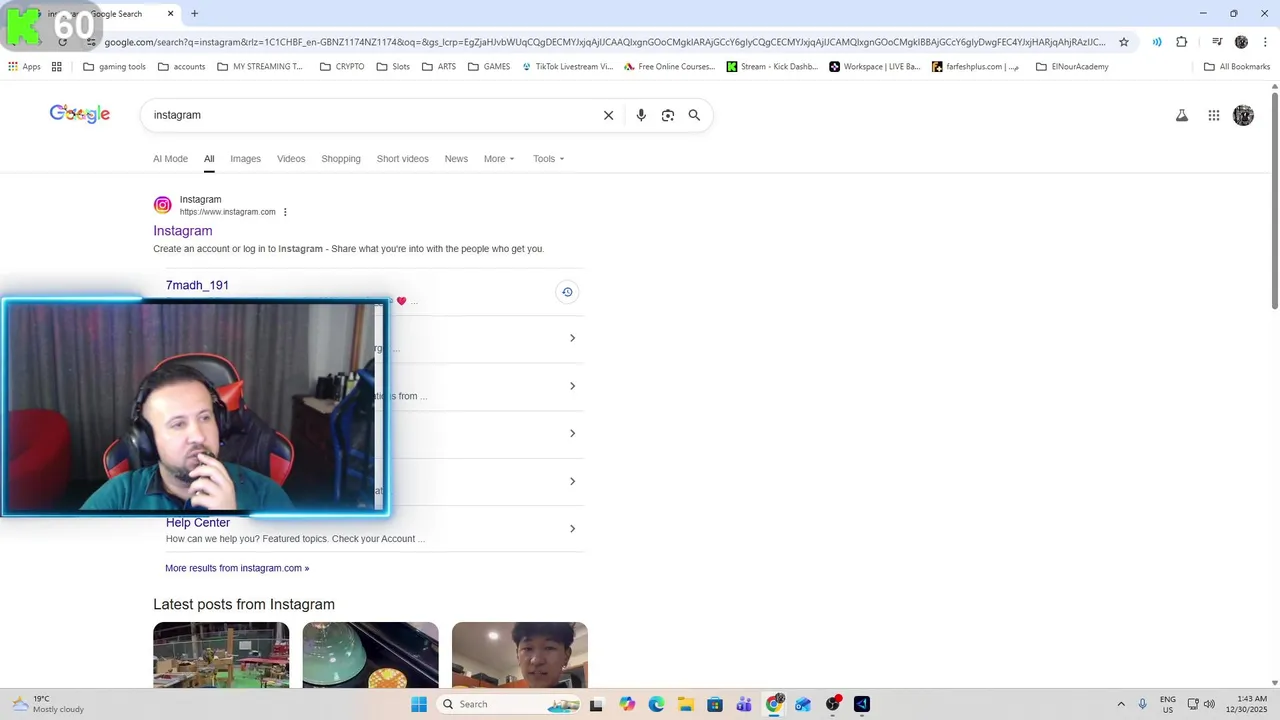Open the Free Online Courses bookmark
This screenshot has width=1280, height=720.
click(x=669, y=67)
